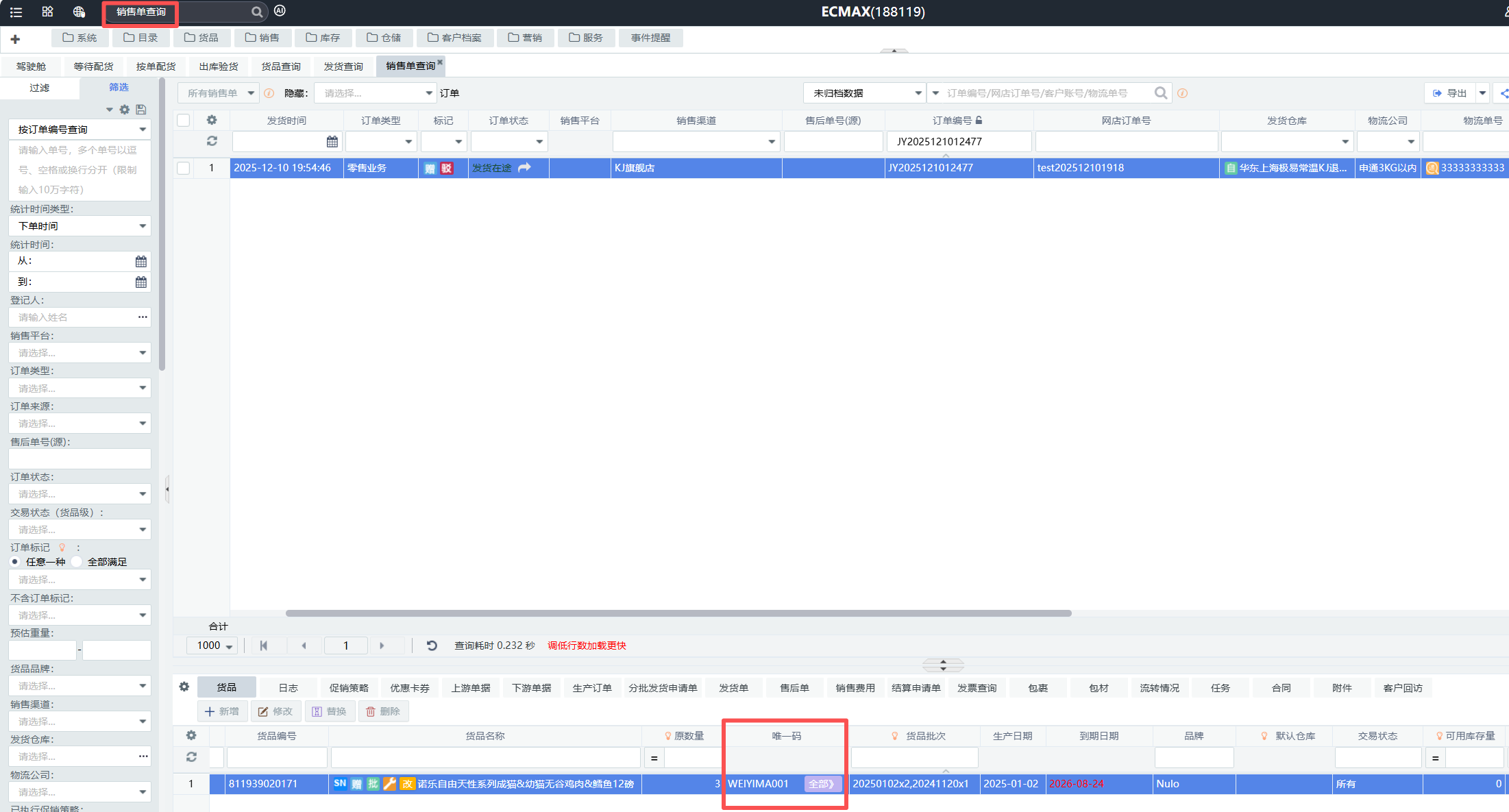1509x812 pixels.
Task: Switch to the 发货查询 tab
Action: pyautogui.click(x=343, y=66)
